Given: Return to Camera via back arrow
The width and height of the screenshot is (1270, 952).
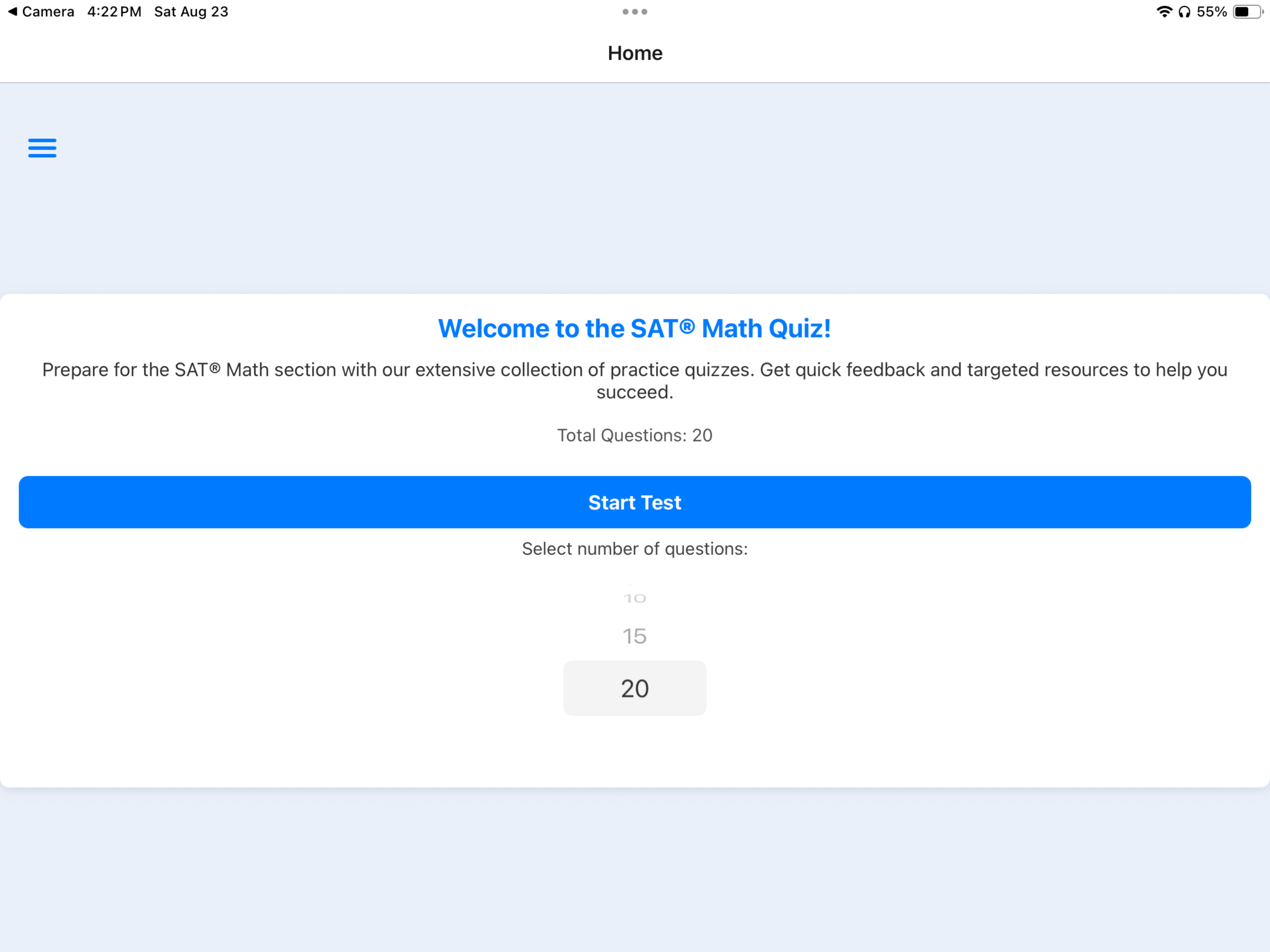Looking at the screenshot, I should pos(40,12).
